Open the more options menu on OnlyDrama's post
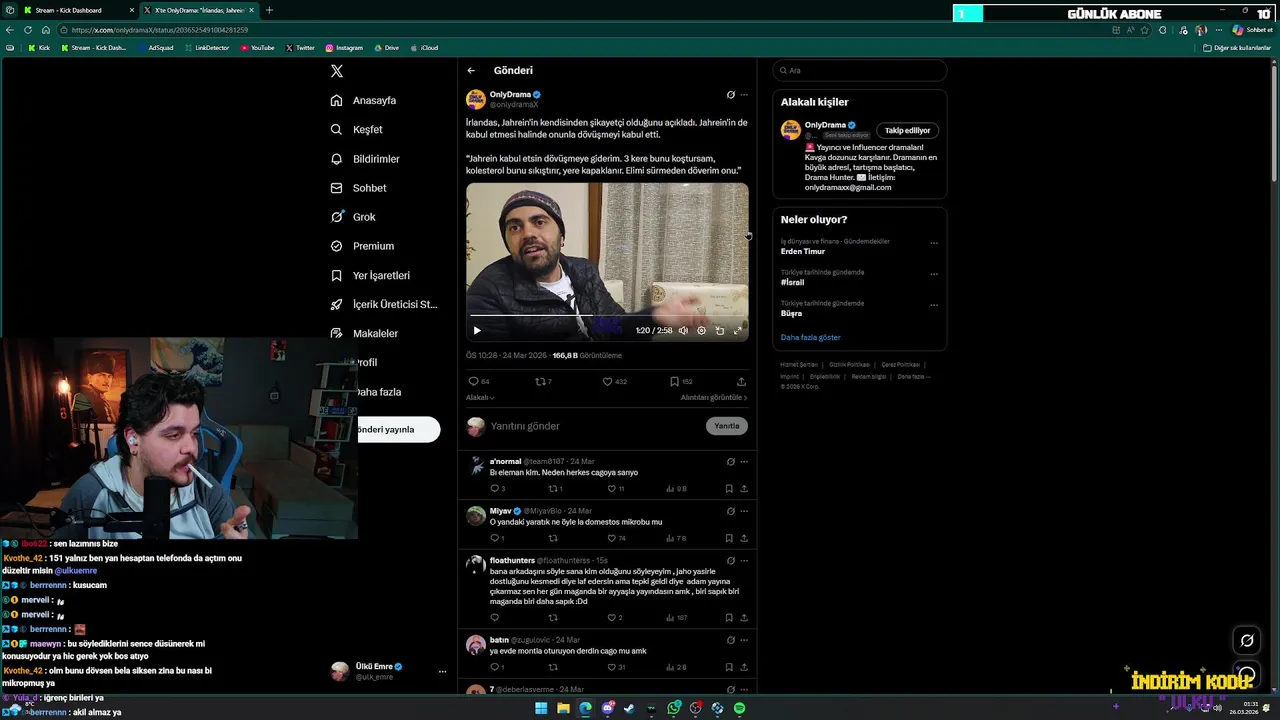This screenshot has width=1280, height=720. (x=744, y=95)
